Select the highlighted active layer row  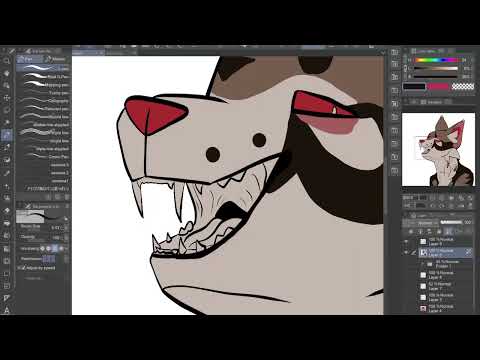coord(446,253)
